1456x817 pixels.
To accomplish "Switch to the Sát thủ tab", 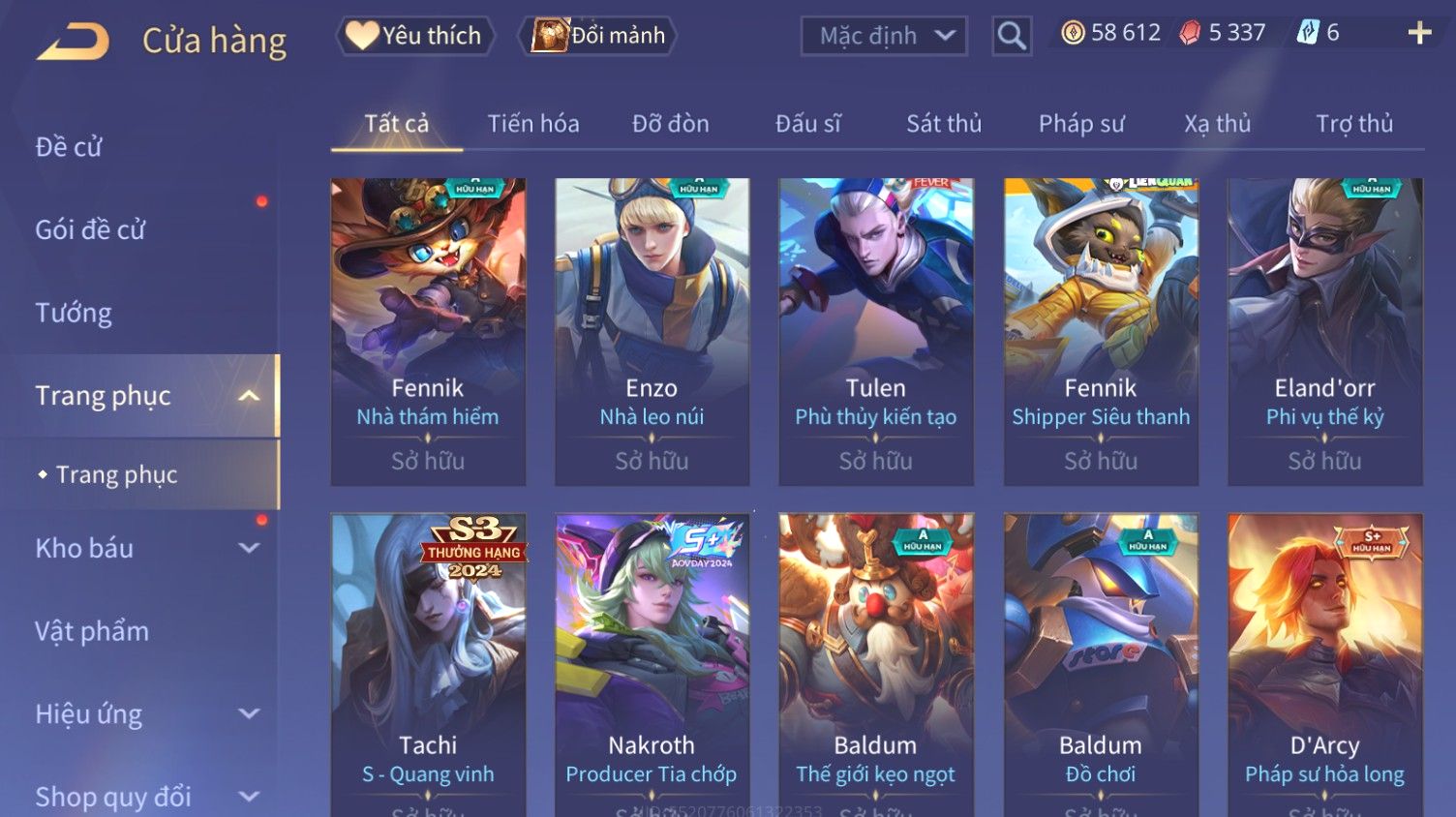I will point(944,124).
